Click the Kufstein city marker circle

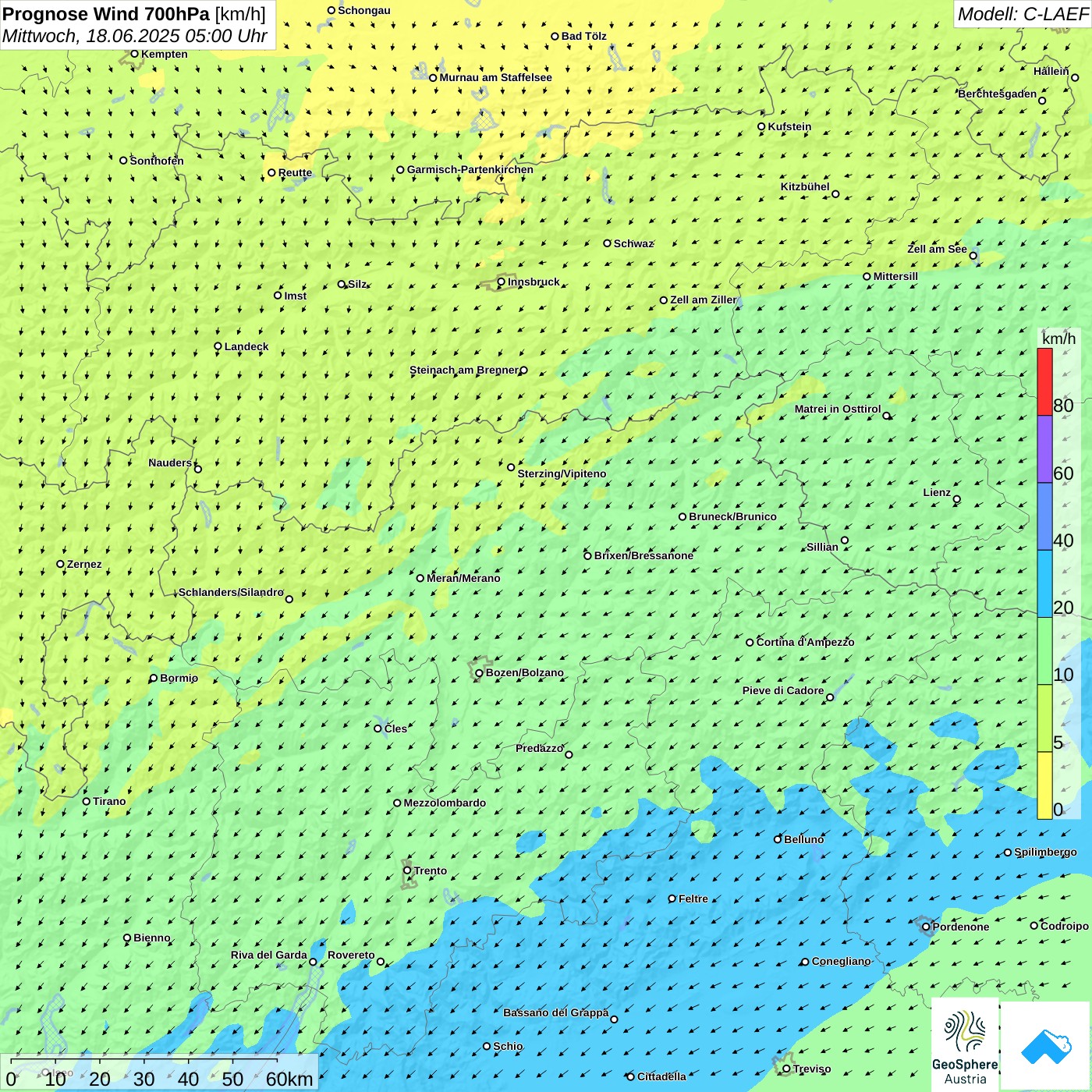coord(761,126)
